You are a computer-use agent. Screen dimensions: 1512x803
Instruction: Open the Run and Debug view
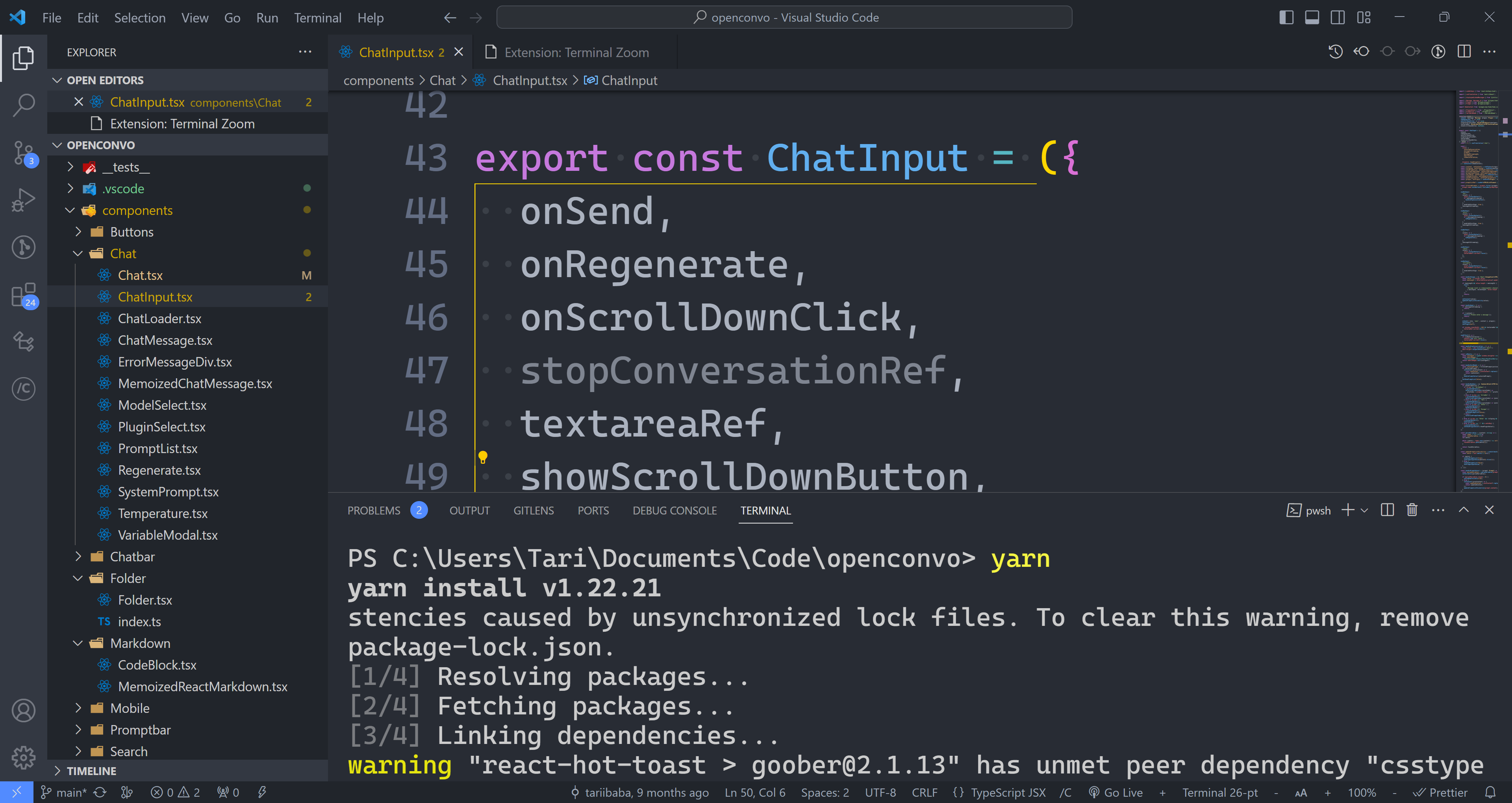tap(24, 200)
